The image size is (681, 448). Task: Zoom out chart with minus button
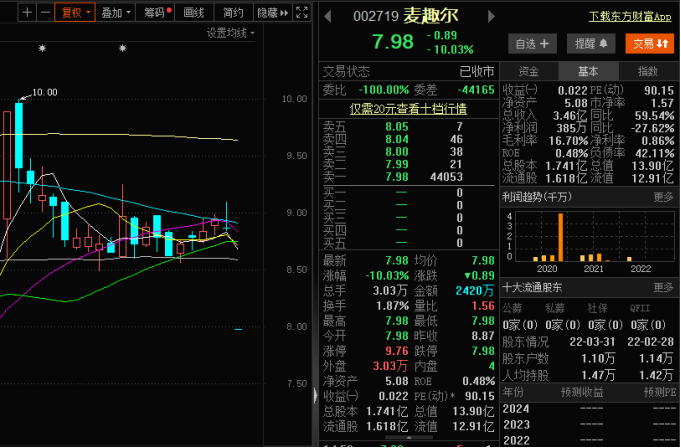(45, 13)
